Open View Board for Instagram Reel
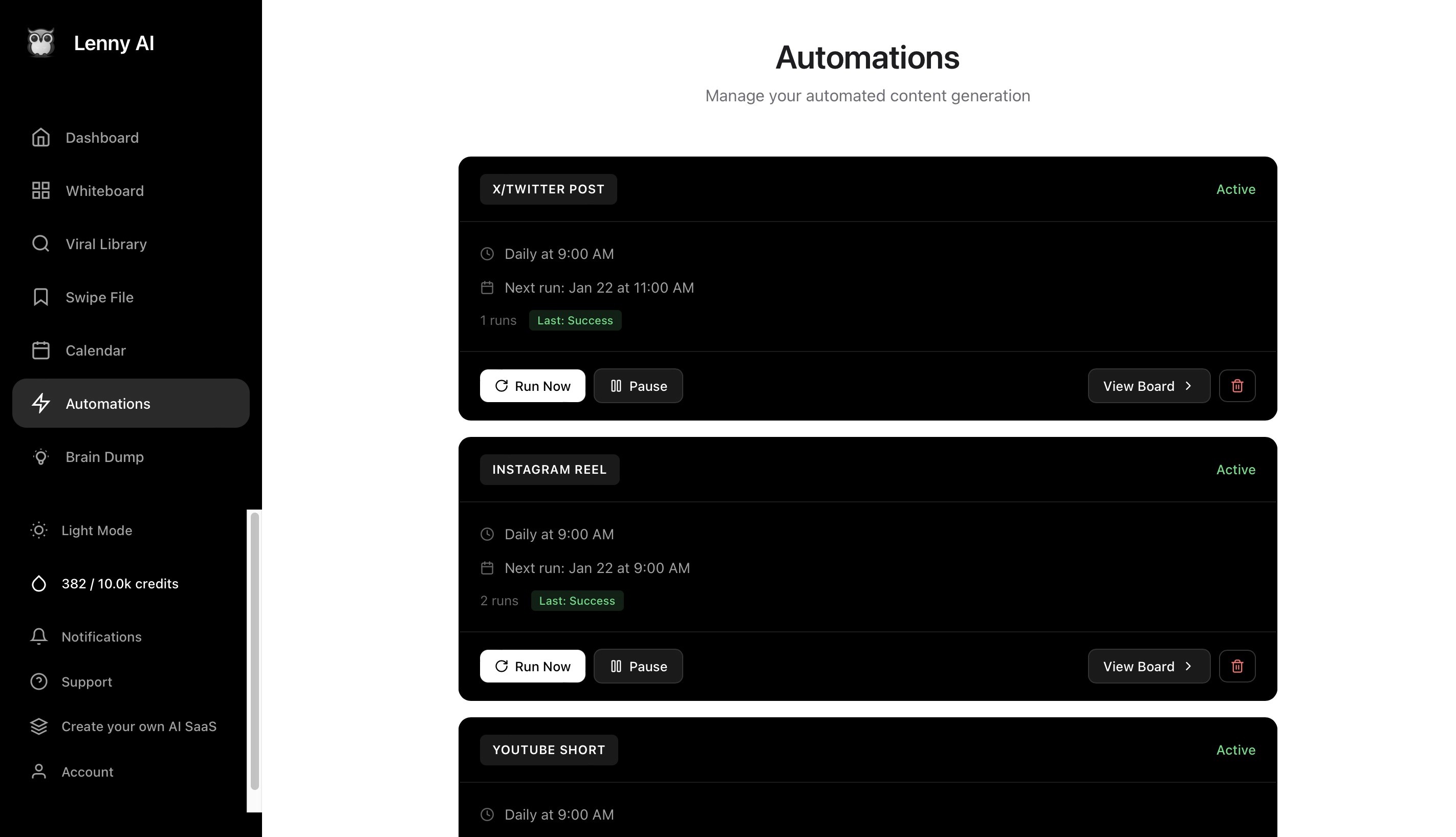 tap(1148, 666)
